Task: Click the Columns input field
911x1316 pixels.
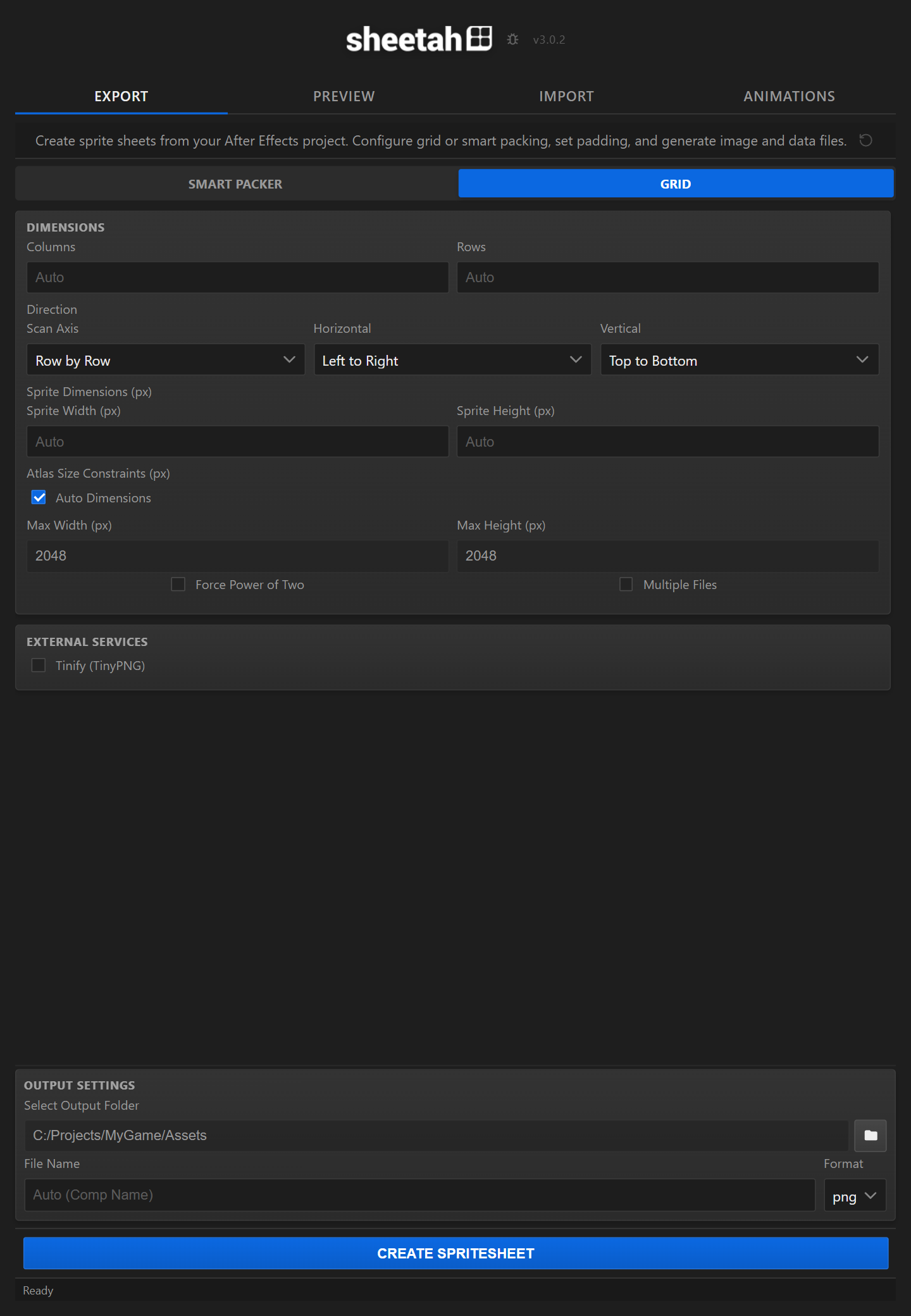Action: point(237,277)
